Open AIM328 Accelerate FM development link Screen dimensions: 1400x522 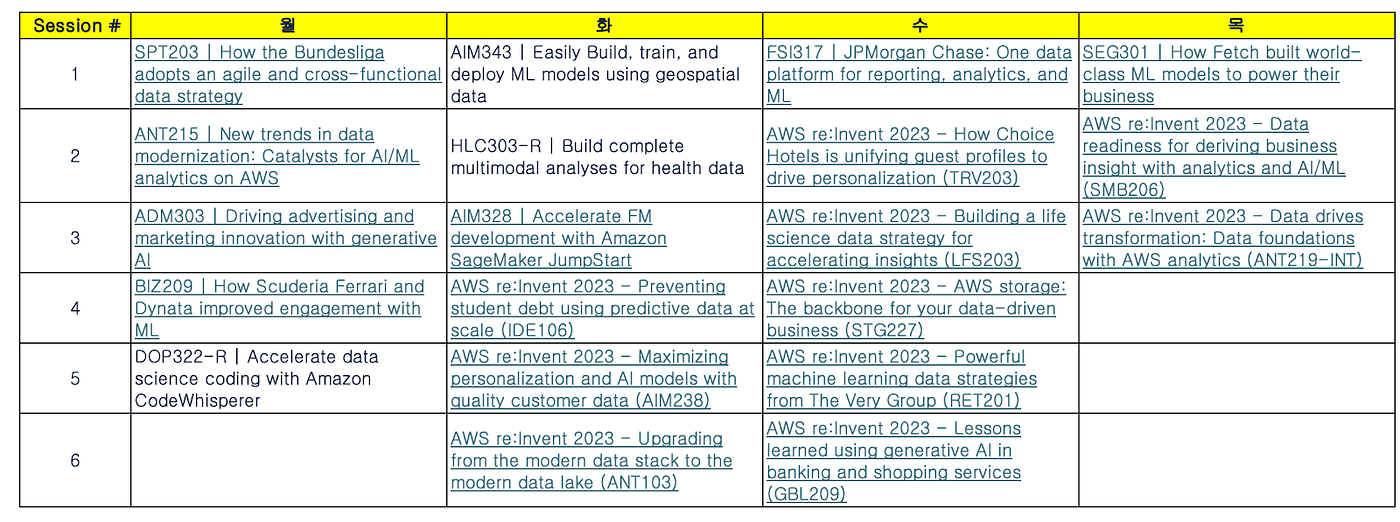[558, 238]
